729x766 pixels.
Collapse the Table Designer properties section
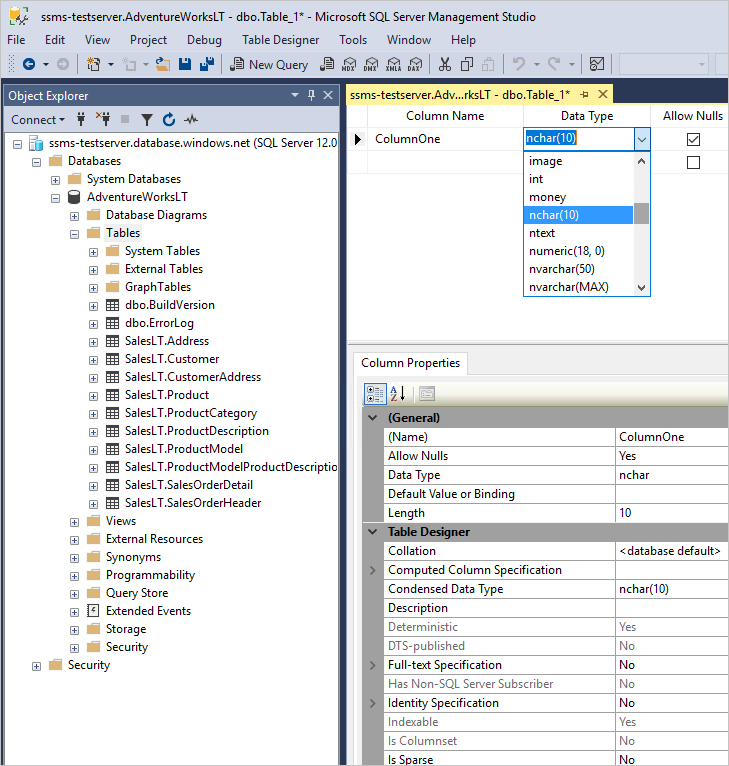(373, 532)
